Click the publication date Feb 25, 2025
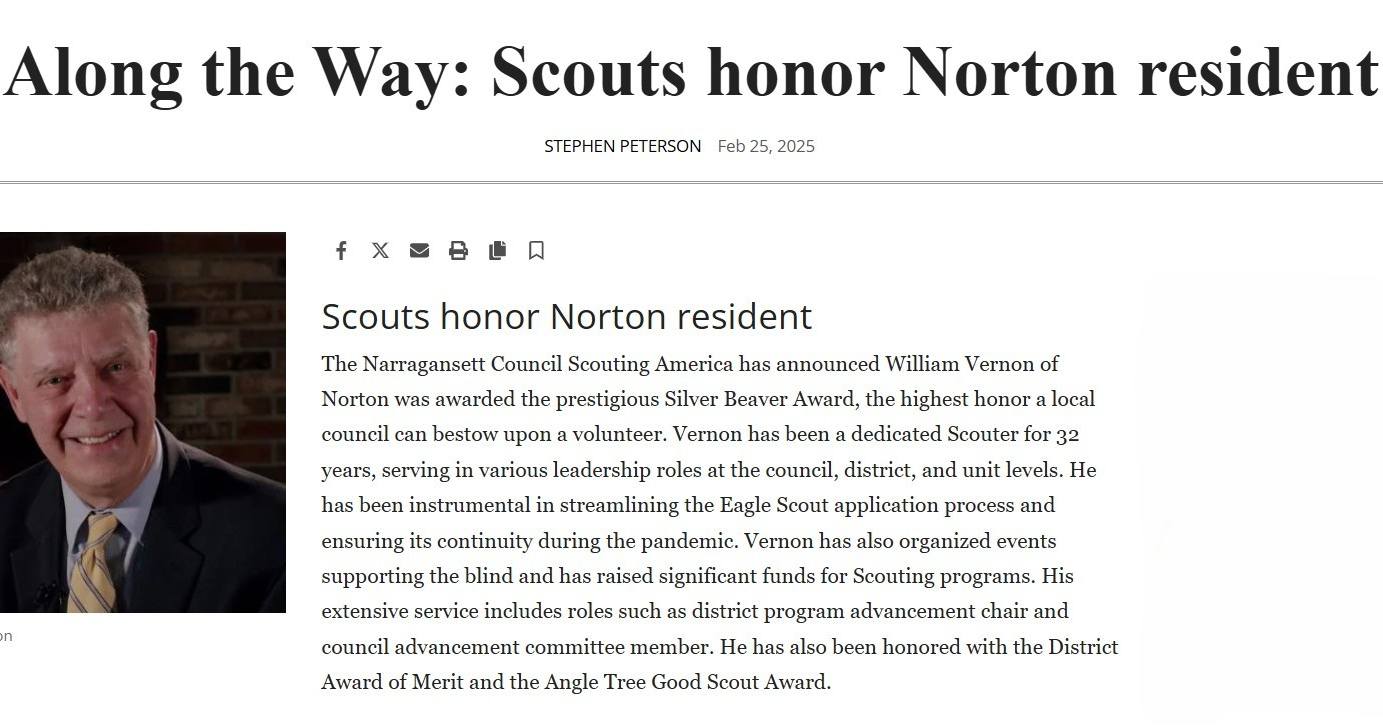The height and width of the screenshot is (725, 1383). (766, 146)
